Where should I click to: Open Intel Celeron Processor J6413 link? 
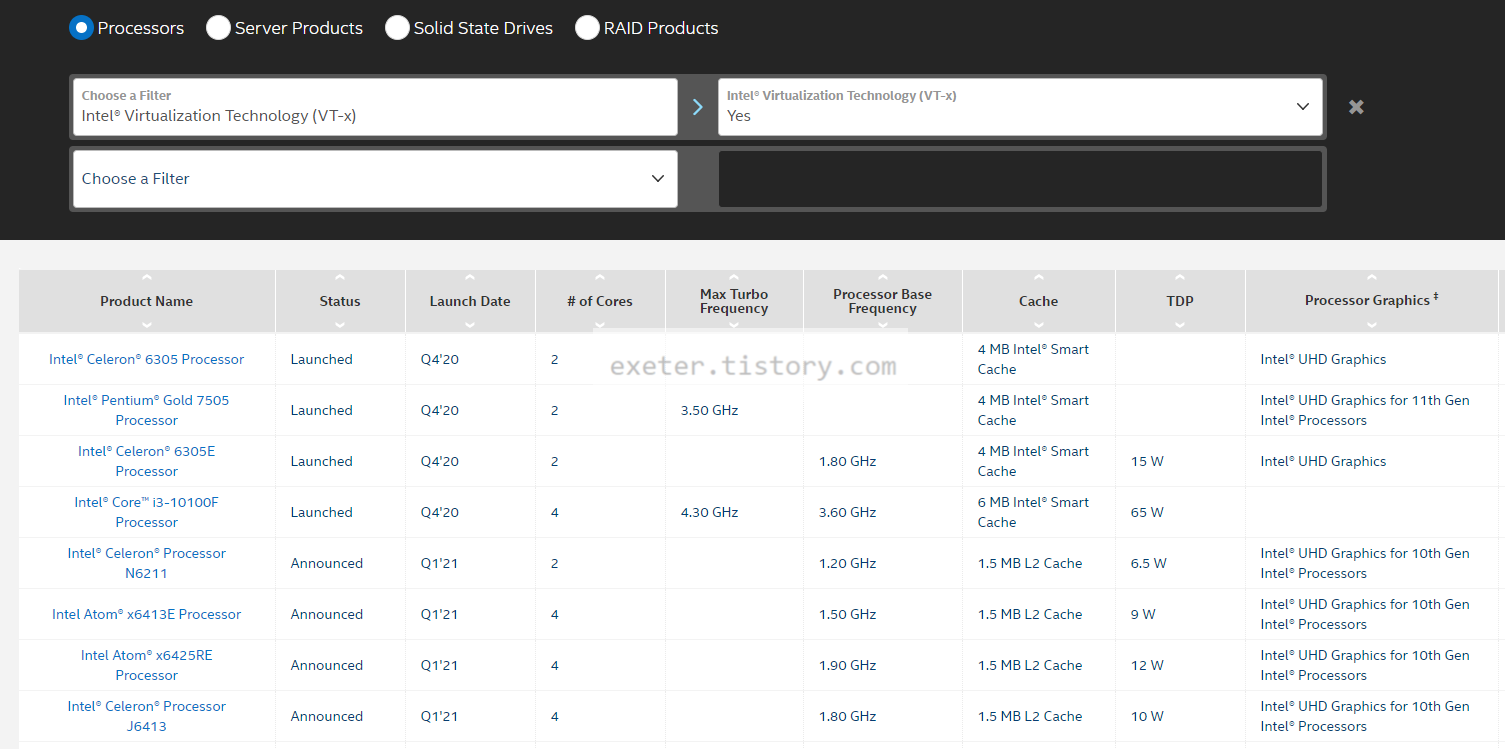click(x=147, y=716)
